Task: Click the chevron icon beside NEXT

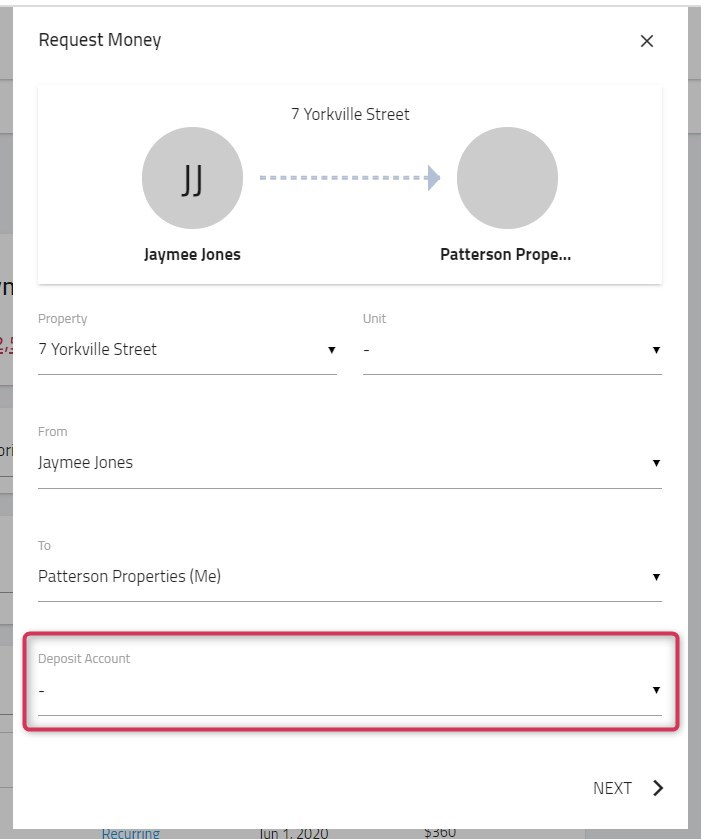Action: (658, 788)
